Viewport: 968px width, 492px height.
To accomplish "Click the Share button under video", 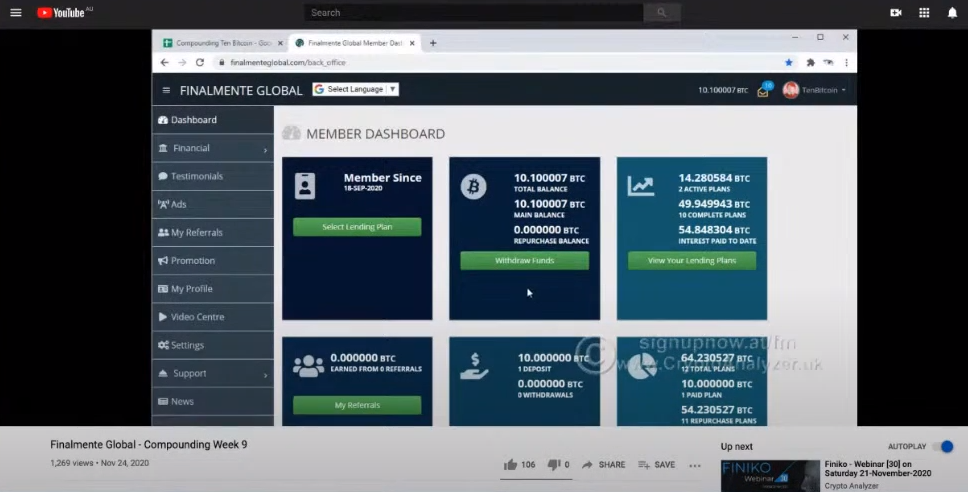I will tap(604, 465).
